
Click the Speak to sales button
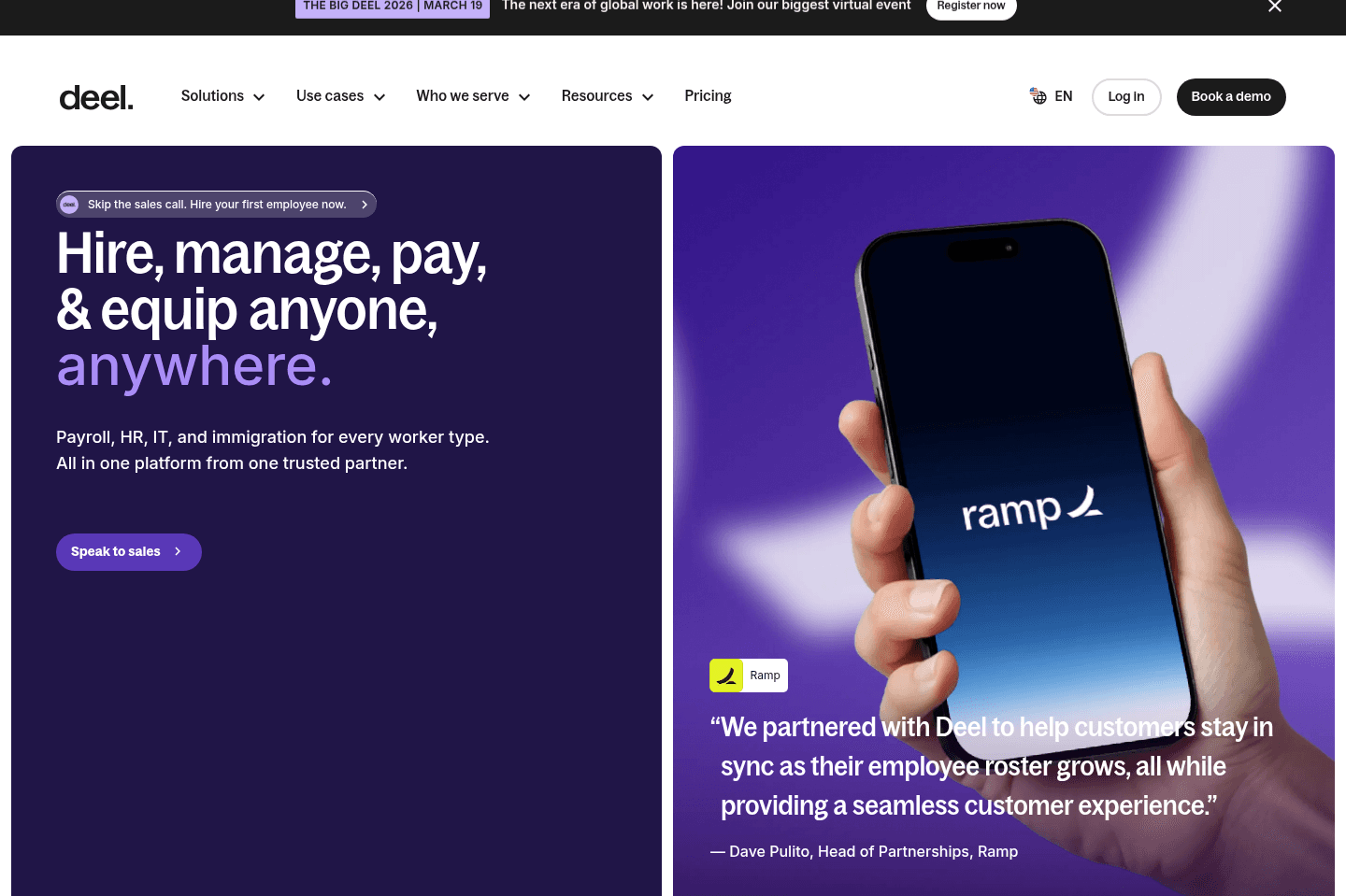[x=129, y=552]
